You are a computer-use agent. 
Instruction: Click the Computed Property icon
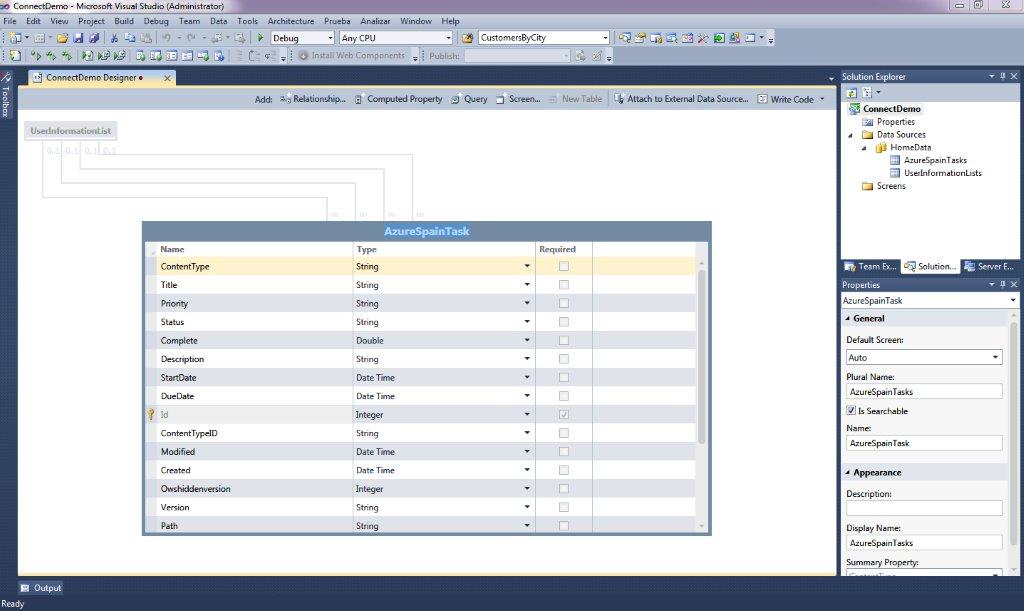point(359,99)
